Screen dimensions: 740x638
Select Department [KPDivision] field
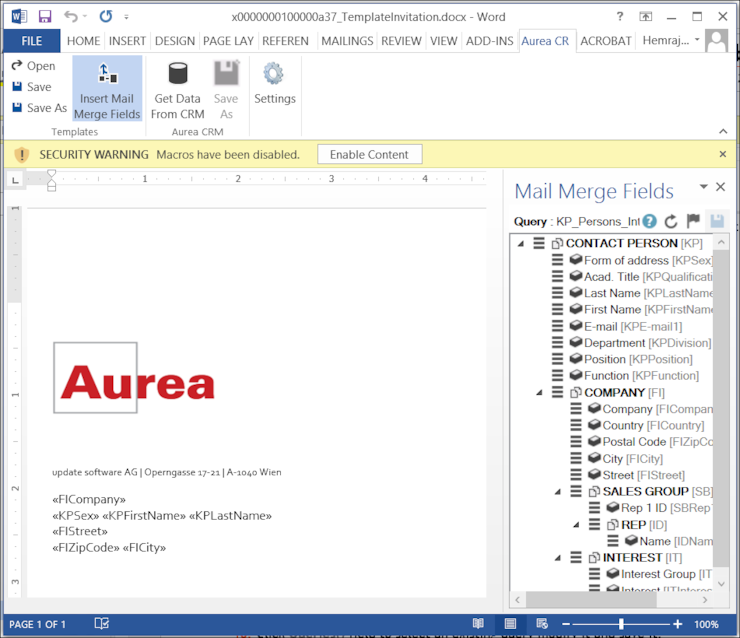coord(648,343)
